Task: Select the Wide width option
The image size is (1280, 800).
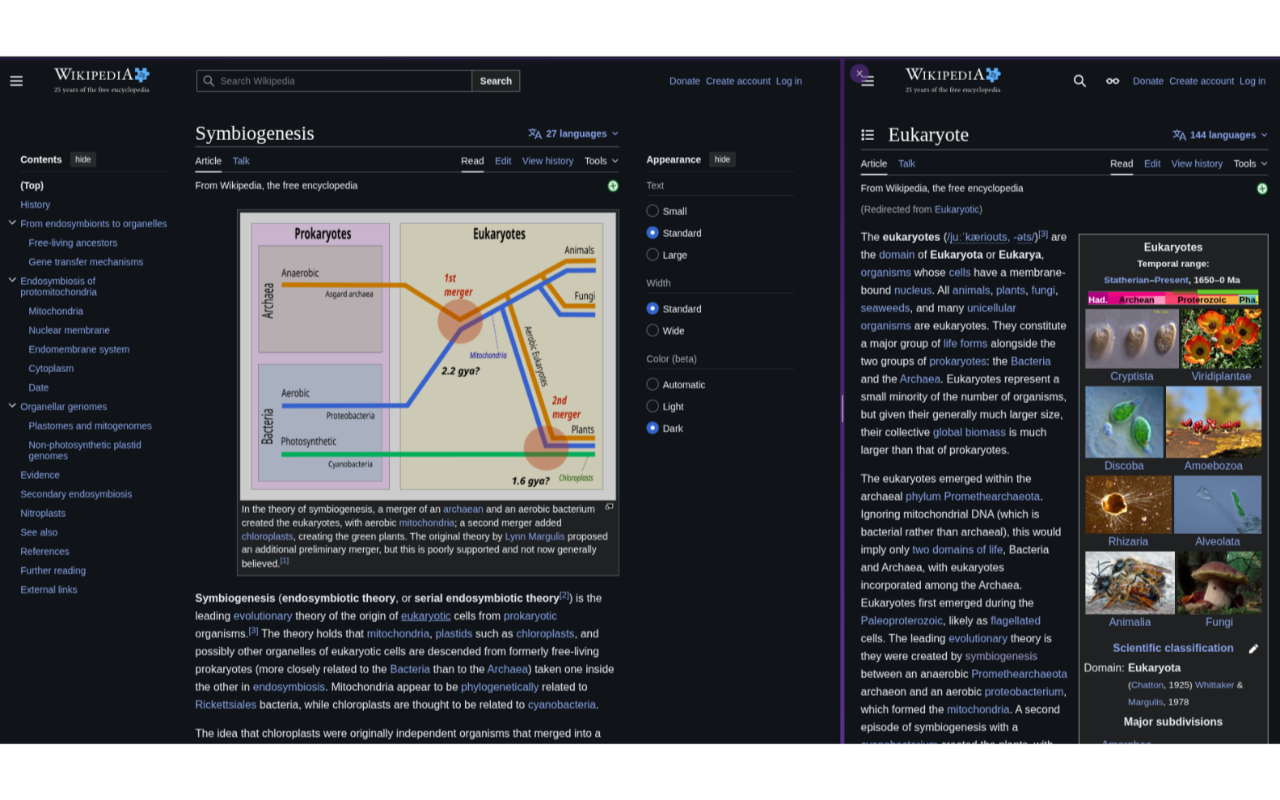Action: coord(653,331)
